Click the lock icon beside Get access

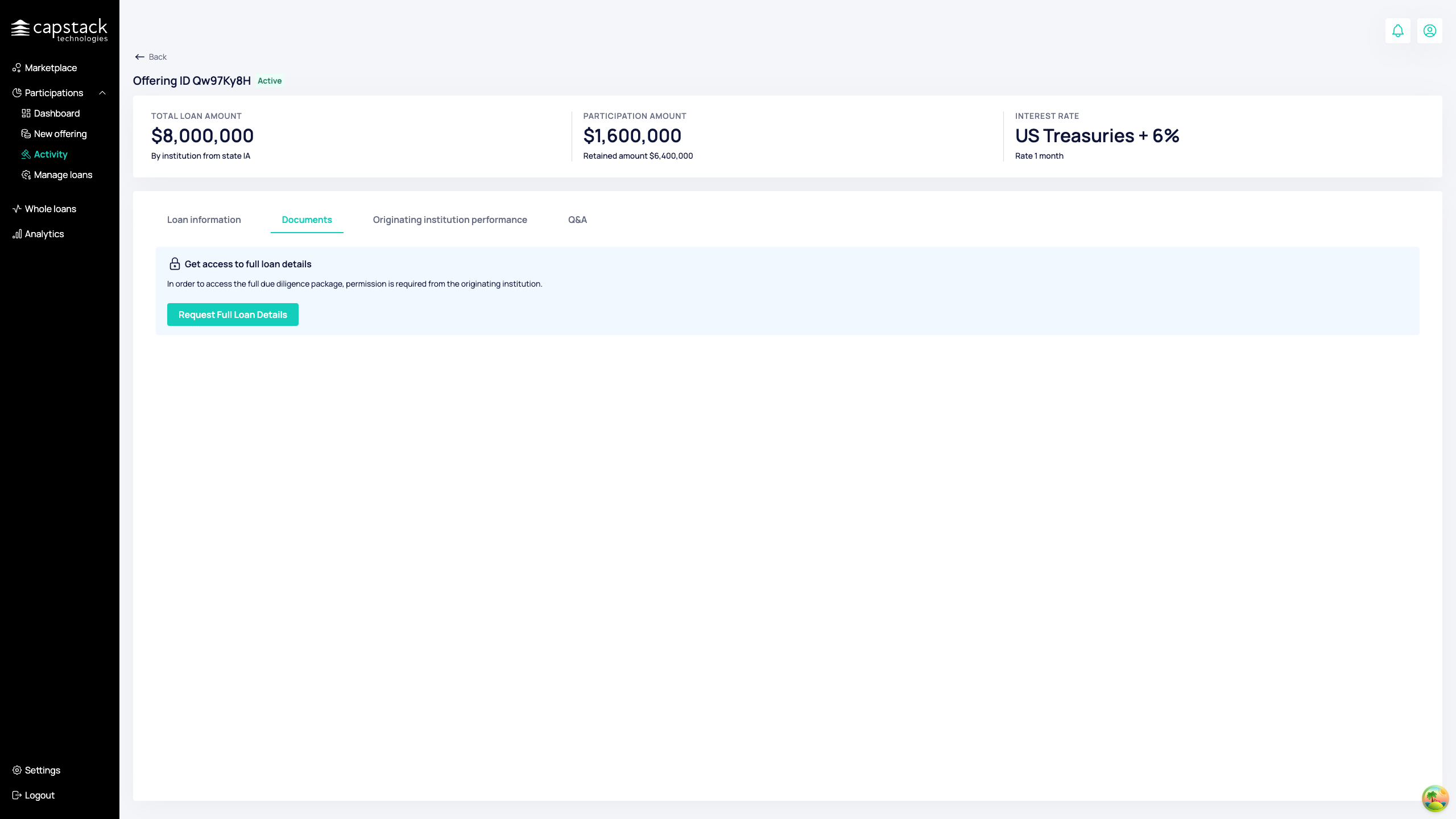(x=175, y=264)
